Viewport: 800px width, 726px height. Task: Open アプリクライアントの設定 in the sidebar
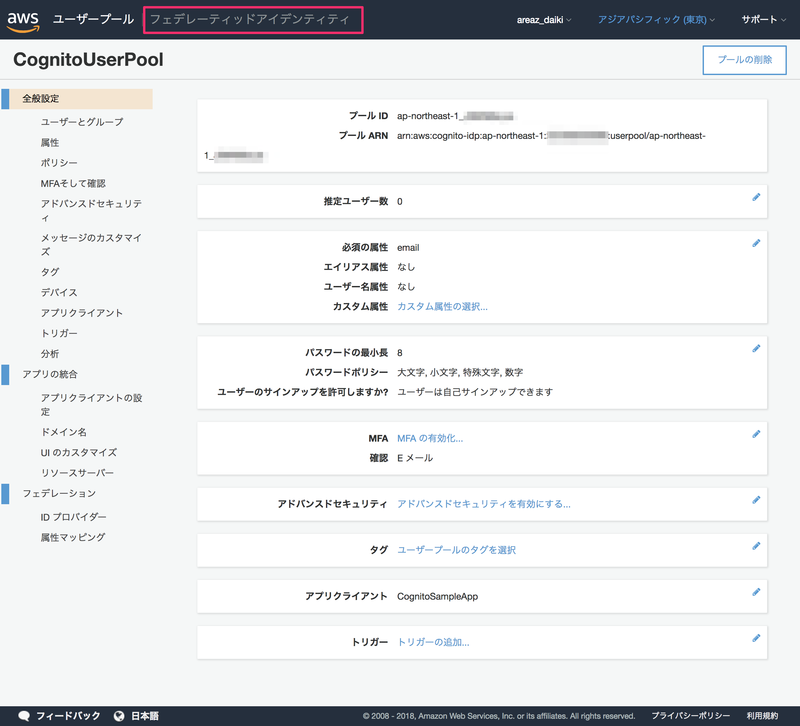pyautogui.click(x=91, y=405)
